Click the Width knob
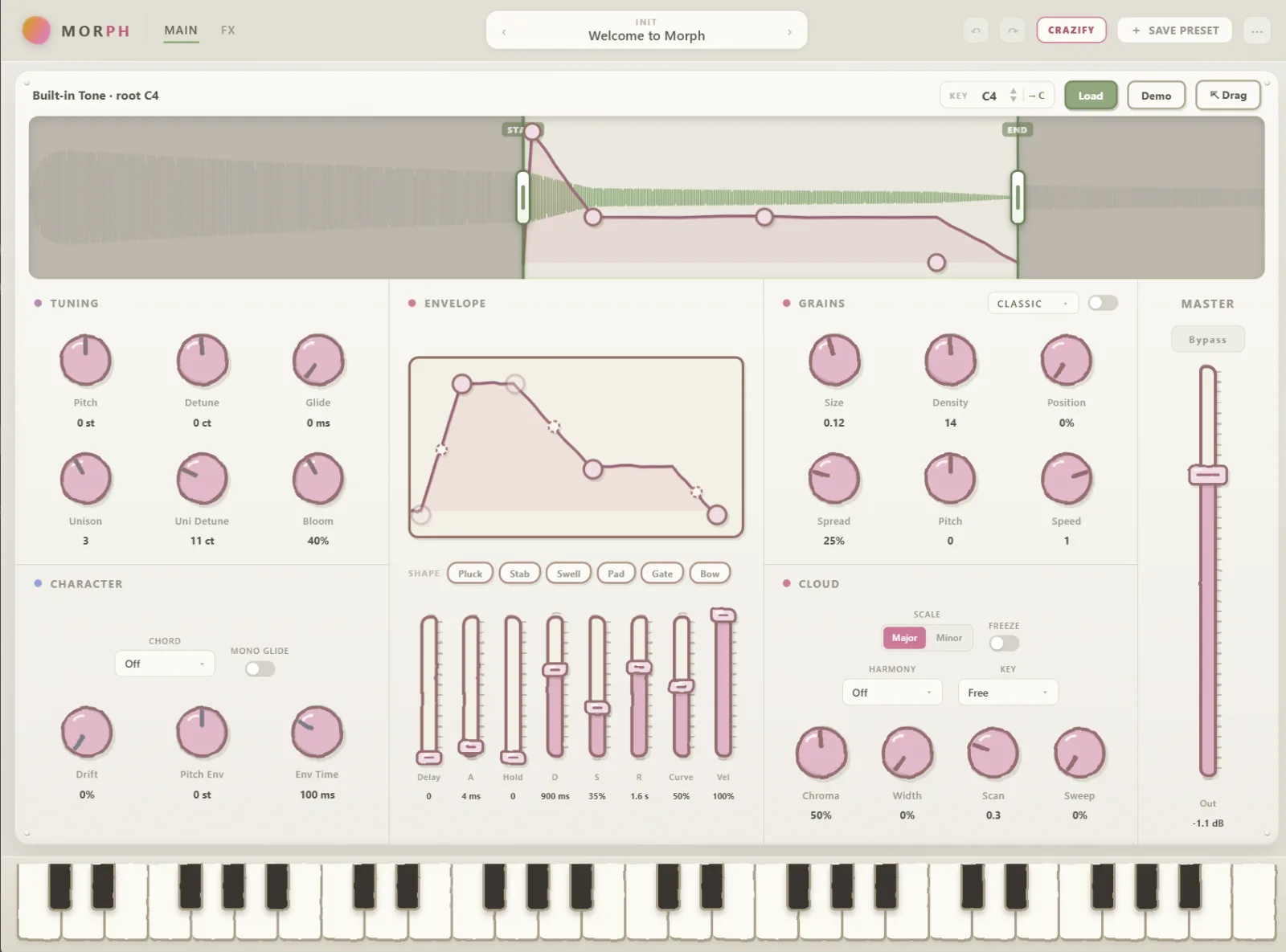The image size is (1286, 952). (x=907, y=753)
